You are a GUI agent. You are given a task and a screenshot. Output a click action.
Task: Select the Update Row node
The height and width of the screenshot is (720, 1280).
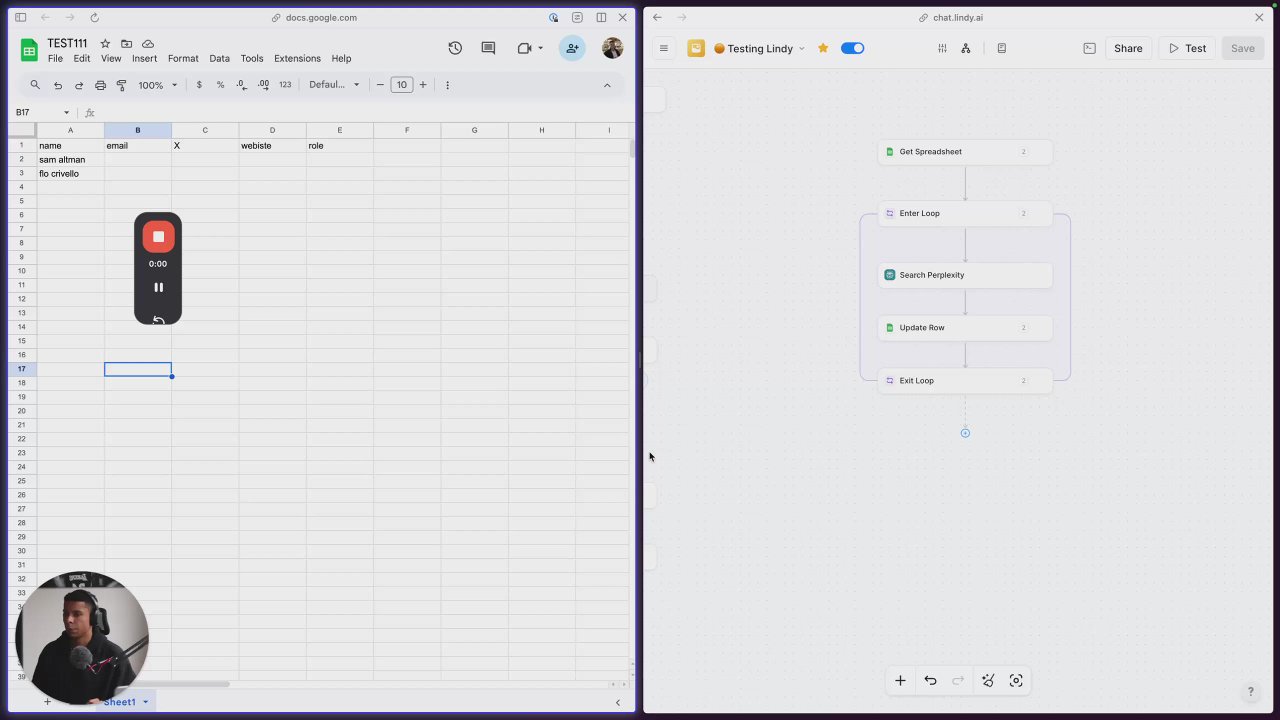965,328
